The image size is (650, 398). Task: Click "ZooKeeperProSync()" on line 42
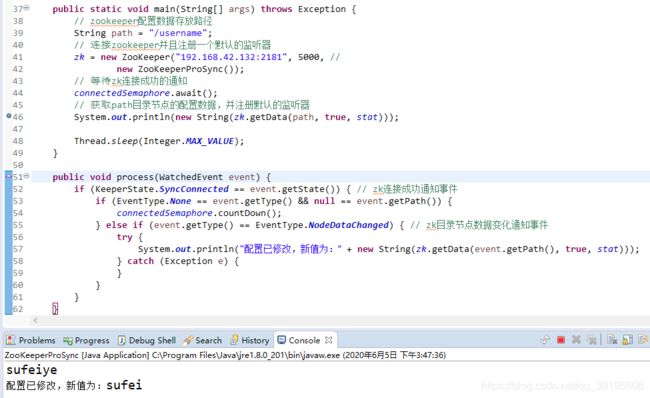click(188, 69)
